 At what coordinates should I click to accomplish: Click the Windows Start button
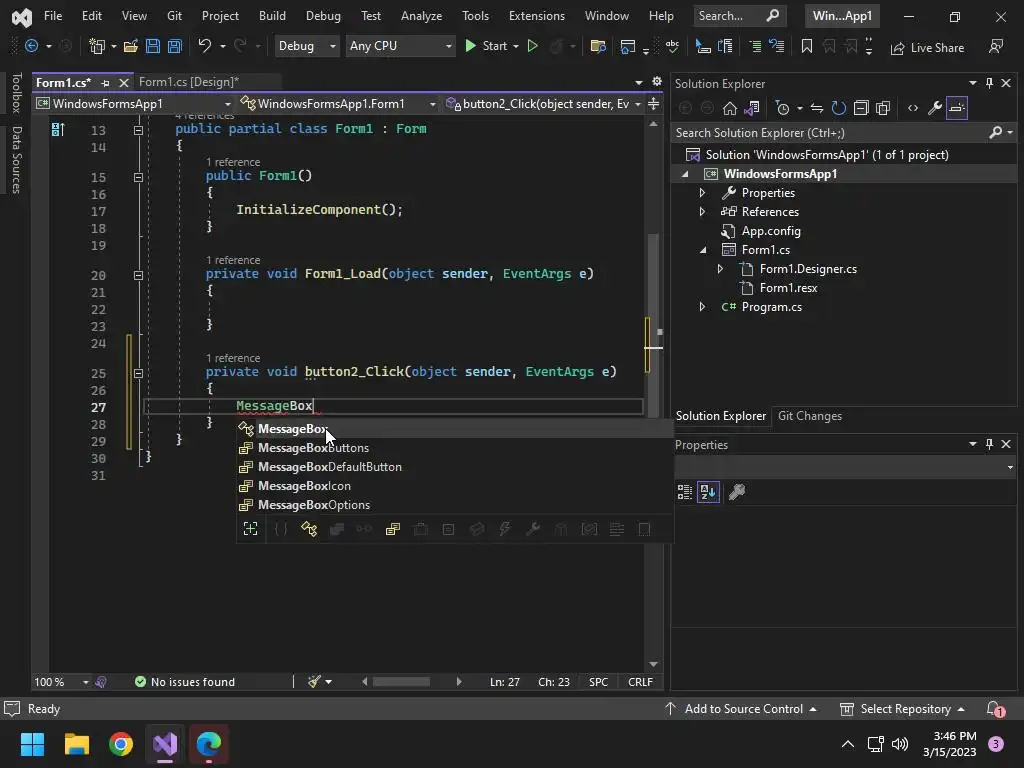coord(32,744)
